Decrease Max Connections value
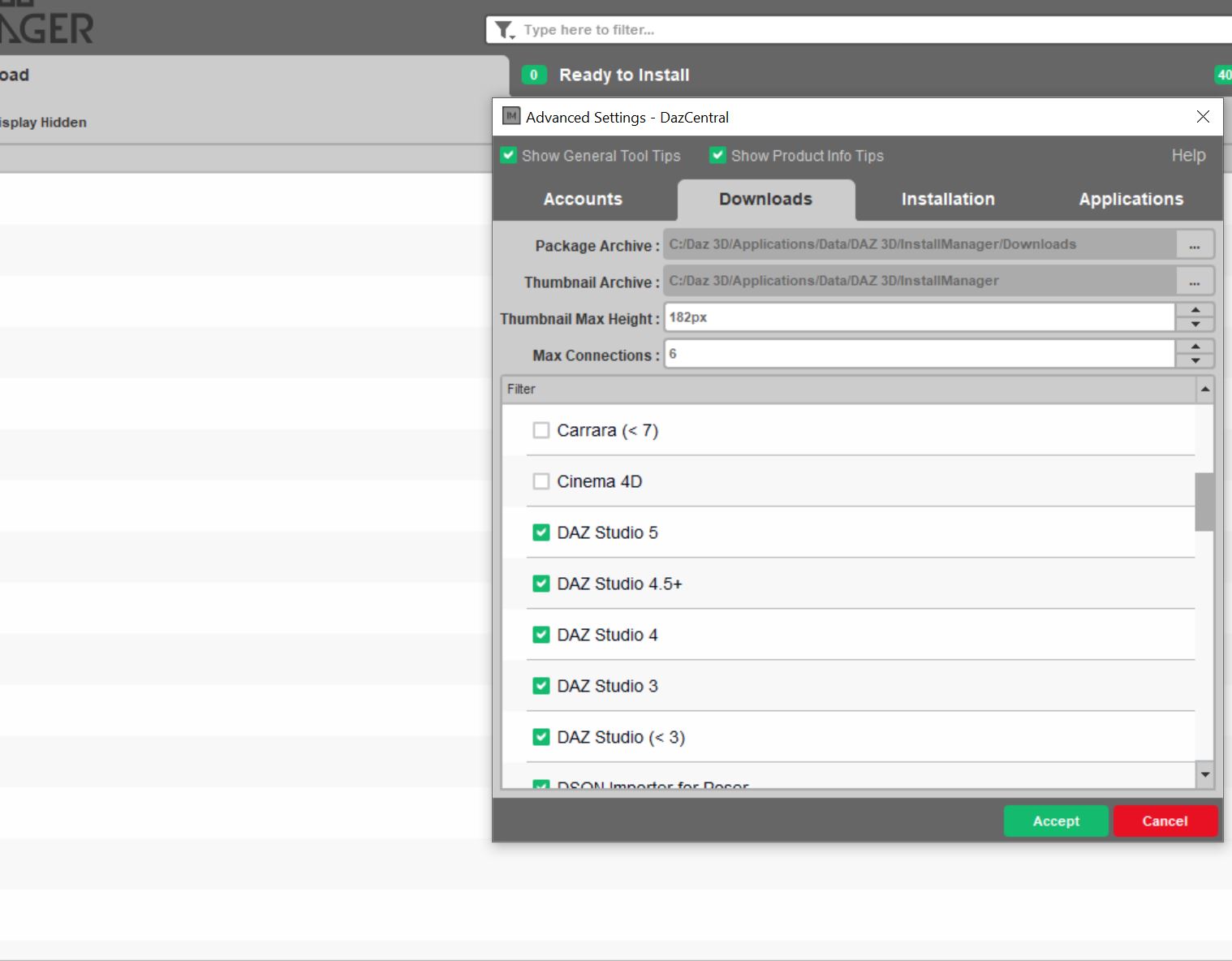Image resolution: width=1232 pixels, height=961 pixels. (x=1195, y=361)
